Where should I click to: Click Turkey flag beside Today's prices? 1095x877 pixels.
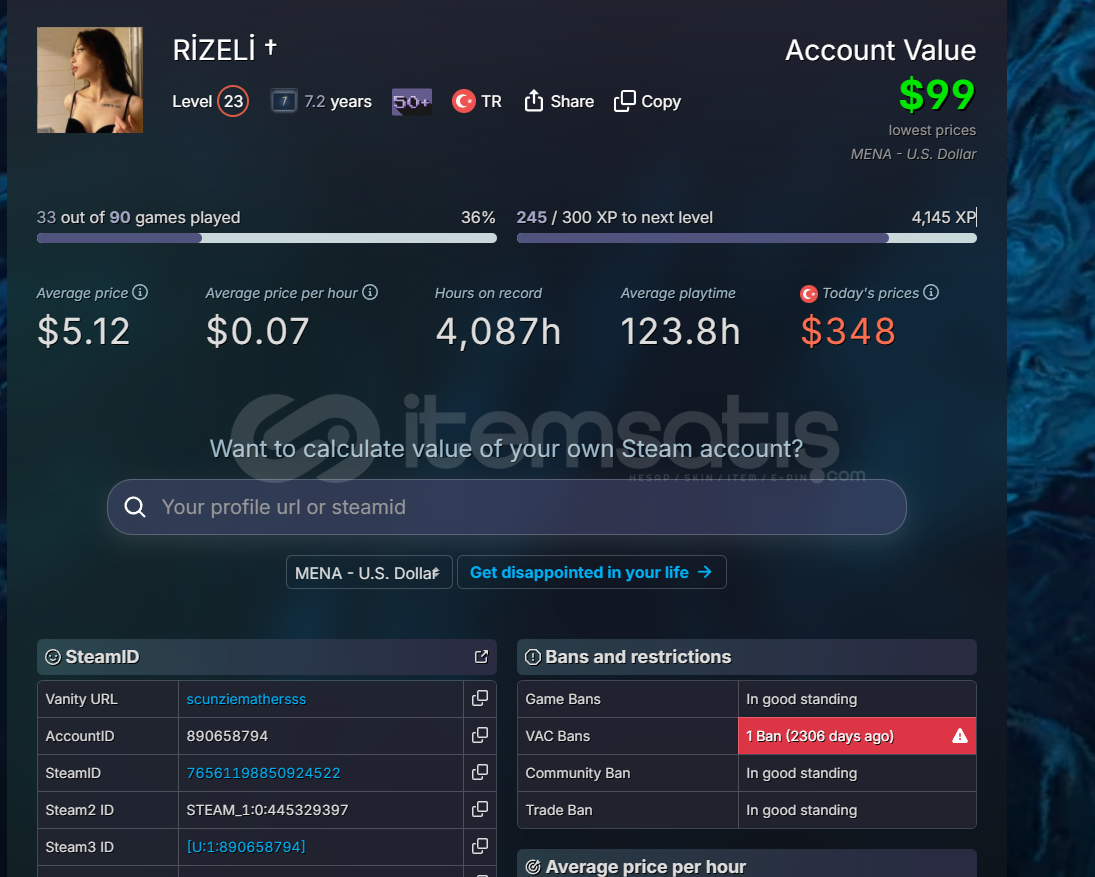(x=809, y=294)
